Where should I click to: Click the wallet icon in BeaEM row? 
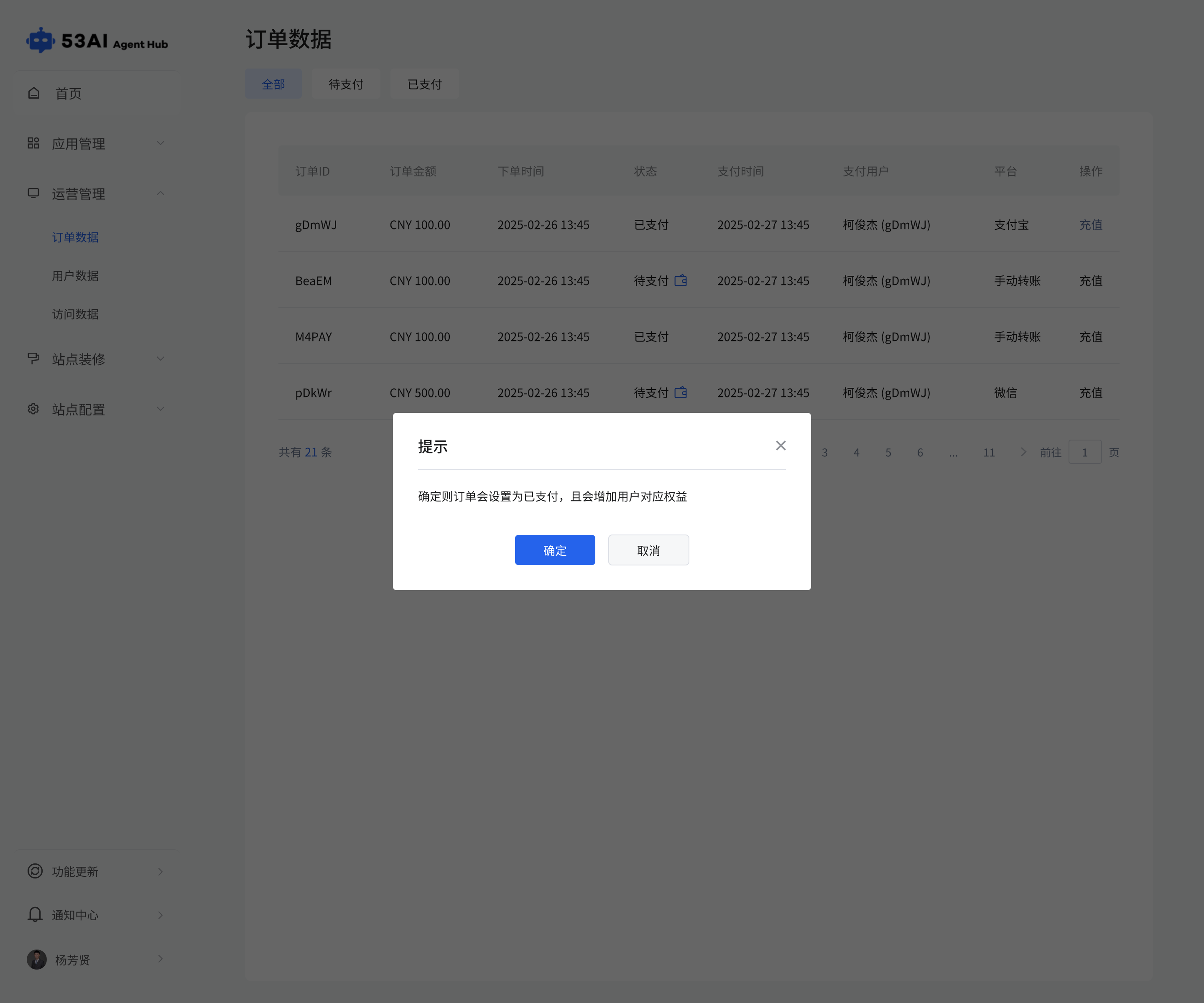tap(681, 280)
